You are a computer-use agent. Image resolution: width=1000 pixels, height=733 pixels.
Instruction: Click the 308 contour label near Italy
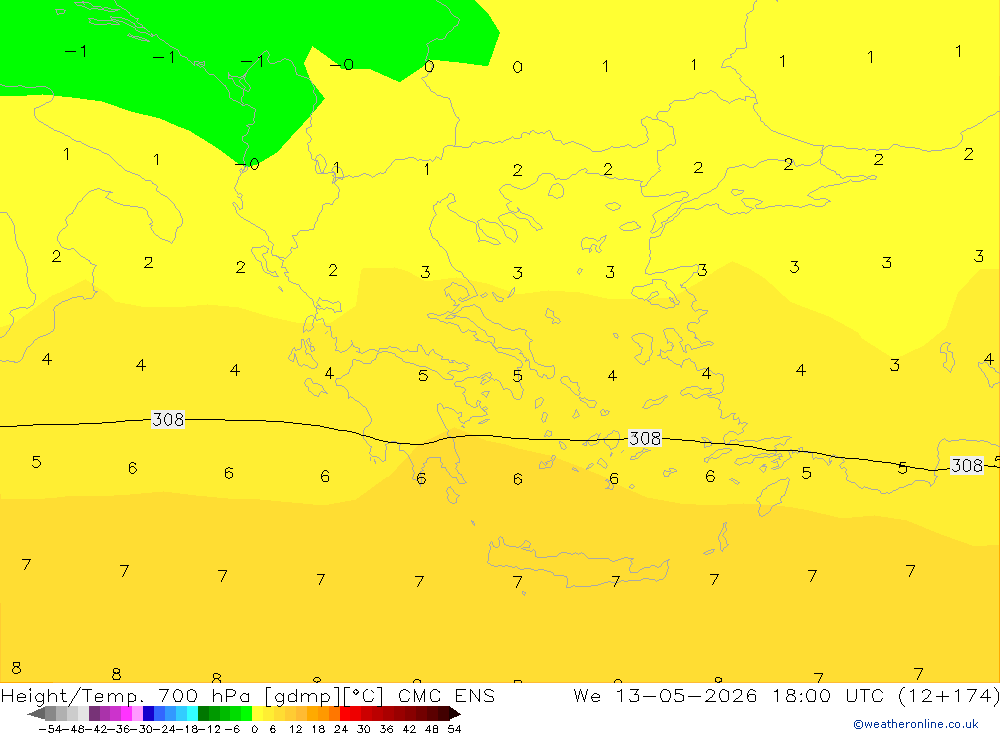coord(168,419)
